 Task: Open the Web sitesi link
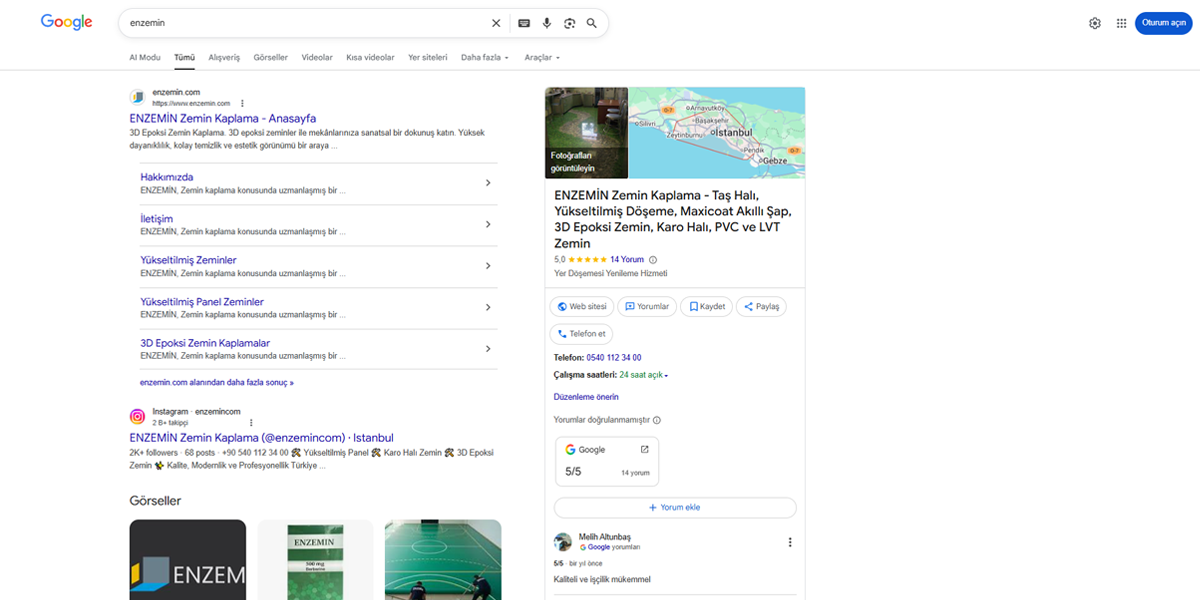coord(581,306)
